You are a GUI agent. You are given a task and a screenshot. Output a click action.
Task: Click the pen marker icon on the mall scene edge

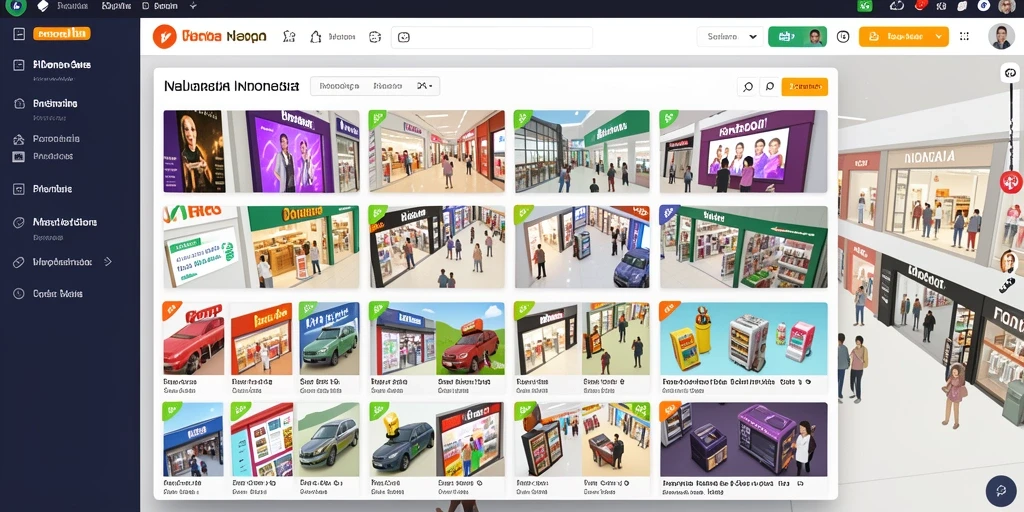[1006, 285]
